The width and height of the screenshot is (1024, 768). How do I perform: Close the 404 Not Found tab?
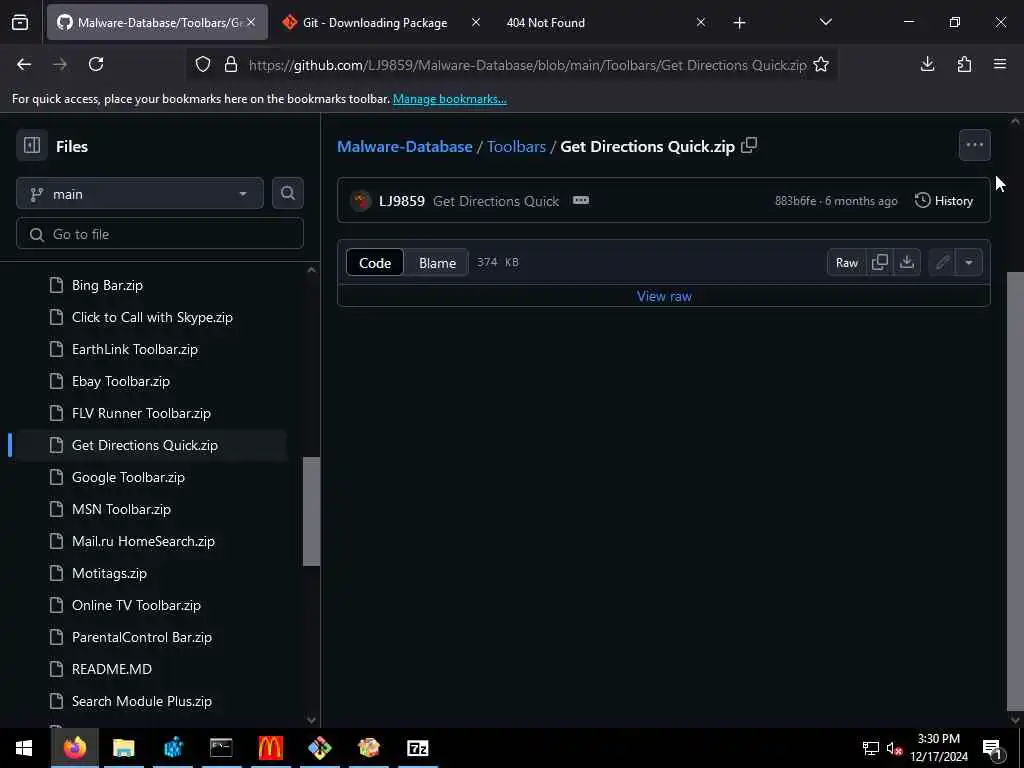point(701,22)
